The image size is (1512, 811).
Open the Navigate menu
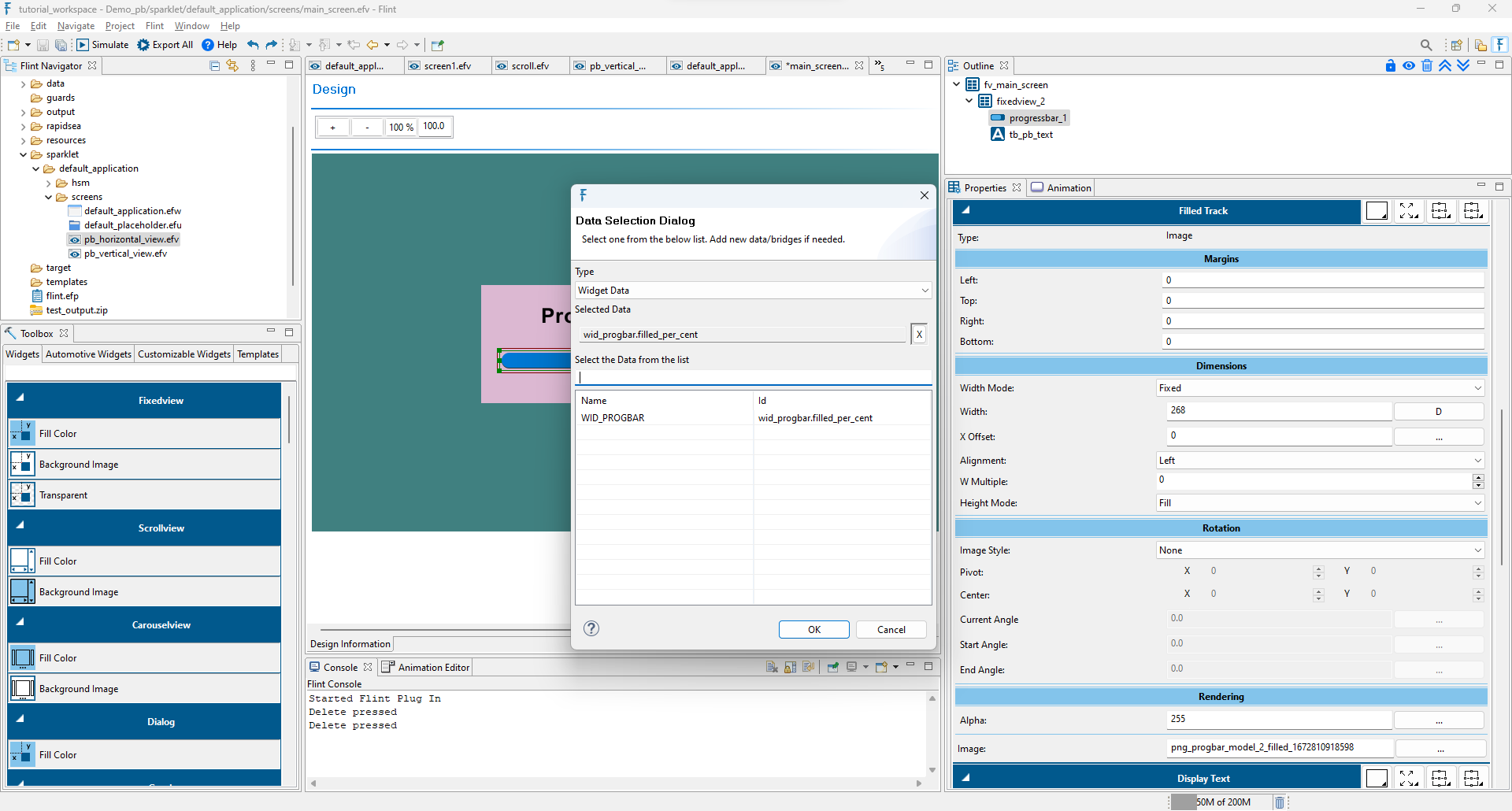click(x=76, y=26)
